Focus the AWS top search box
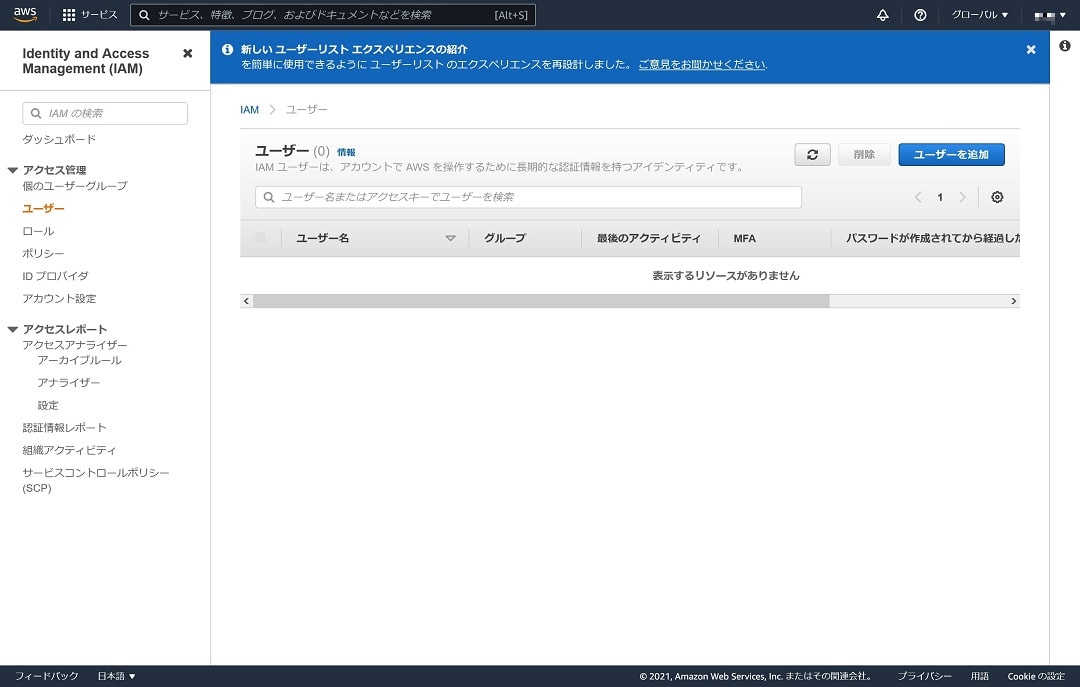Screen dimensions: 1080x687 pos(333,14)
